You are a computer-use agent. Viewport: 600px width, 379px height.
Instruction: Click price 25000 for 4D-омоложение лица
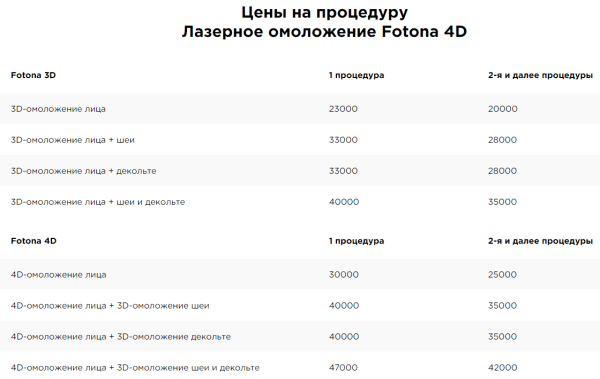tap(502, 274)
